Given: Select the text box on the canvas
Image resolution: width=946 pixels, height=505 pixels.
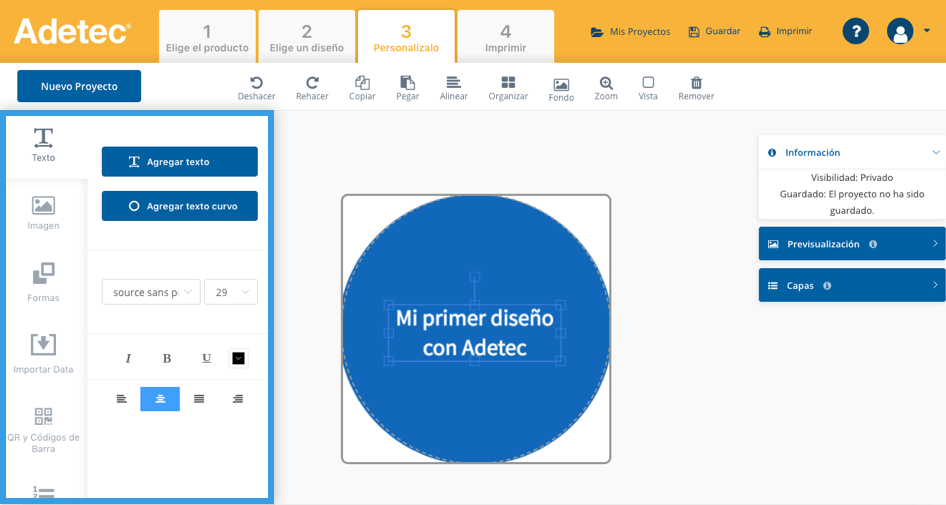Looking at the screenshot, I should click(475, 333).
